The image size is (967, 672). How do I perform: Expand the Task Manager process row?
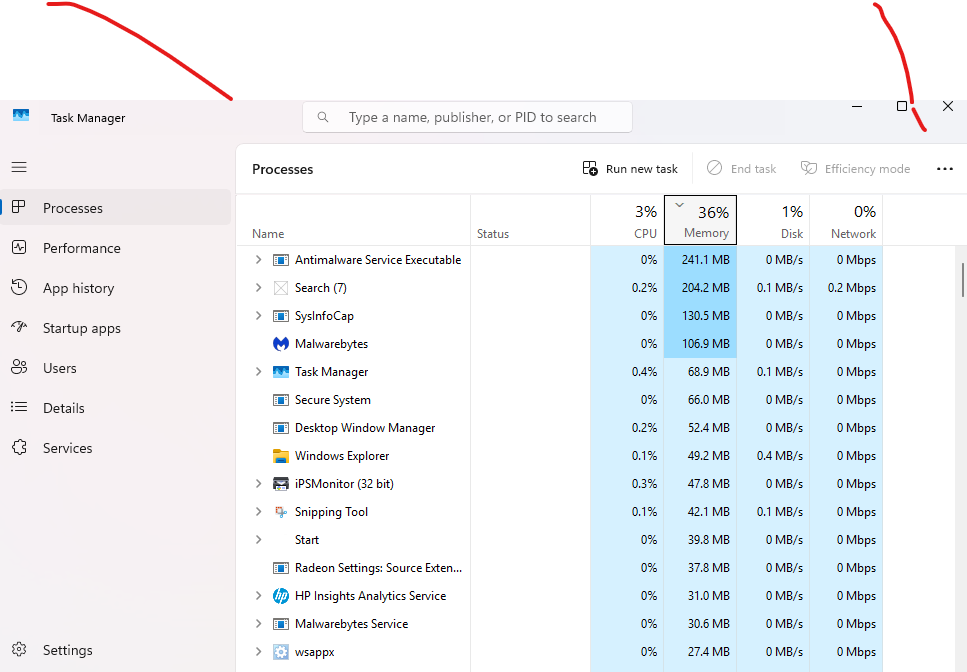[x=258, y=371]
